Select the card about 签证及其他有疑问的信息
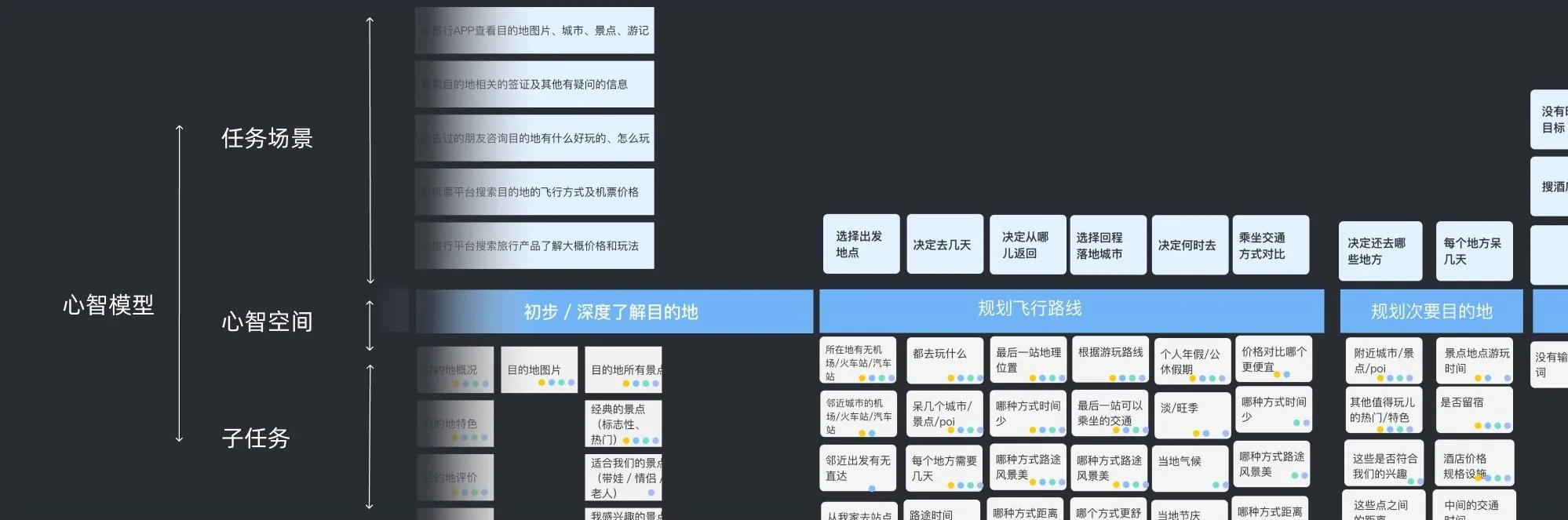Image resolution: width=1568 pixels, height=520 pixels. tap(534, 84)
